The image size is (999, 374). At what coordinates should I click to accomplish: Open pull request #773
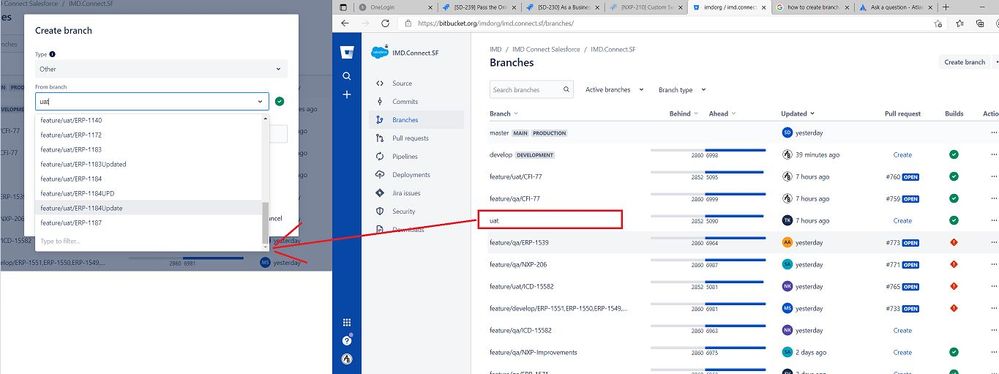point(902,243)
